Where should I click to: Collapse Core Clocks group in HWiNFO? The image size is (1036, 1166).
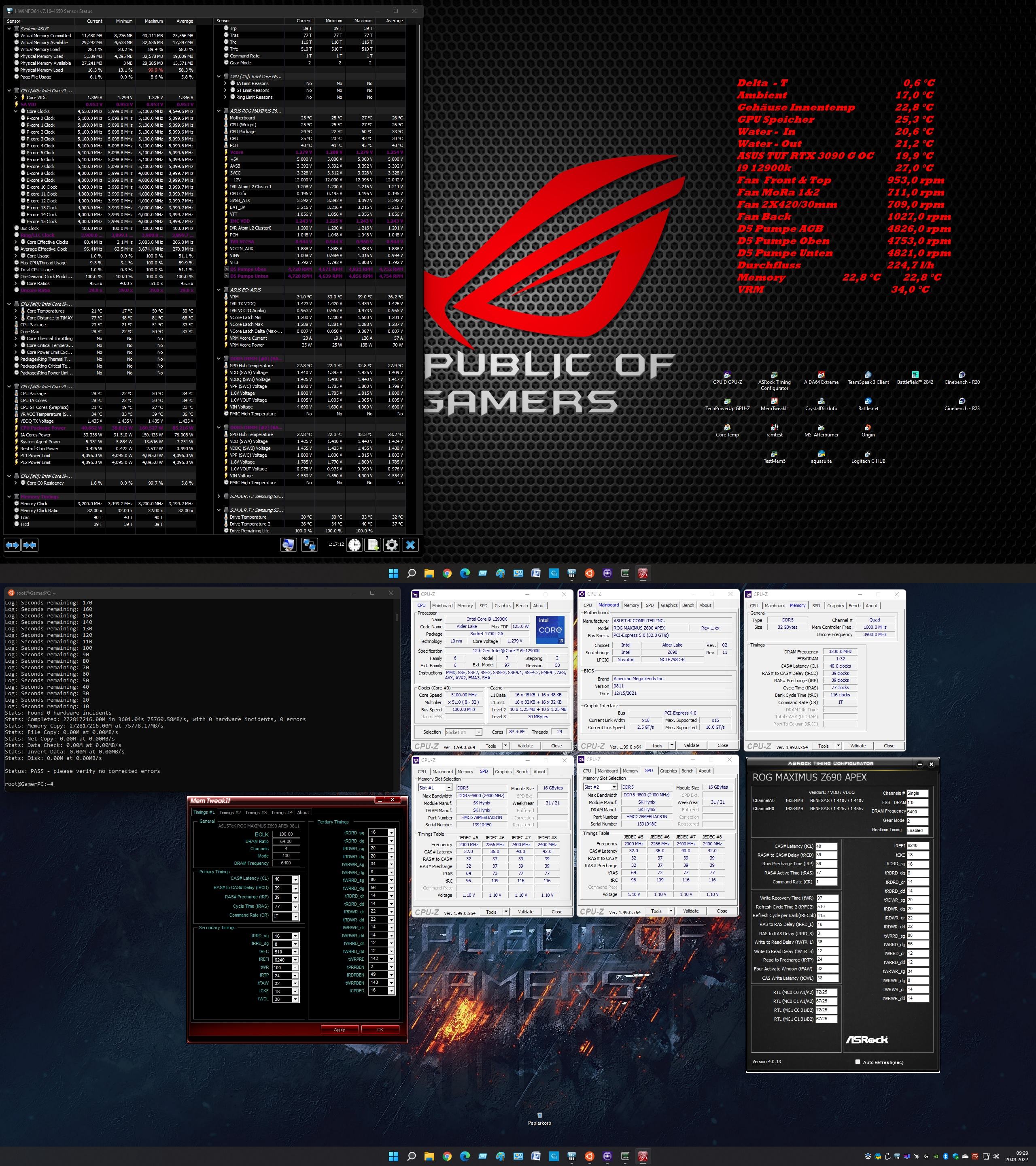coord(16,111)
